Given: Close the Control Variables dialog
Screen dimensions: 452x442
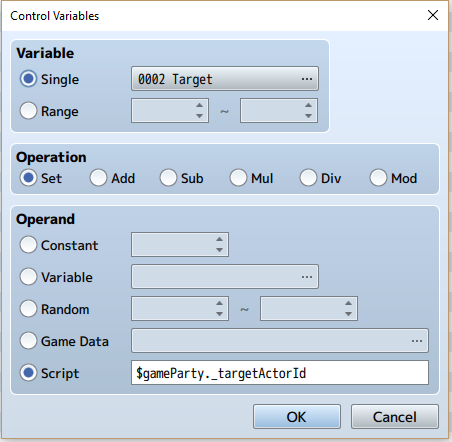Looking at the screenshot, I should pyautogui.click(x=433, y=15).
